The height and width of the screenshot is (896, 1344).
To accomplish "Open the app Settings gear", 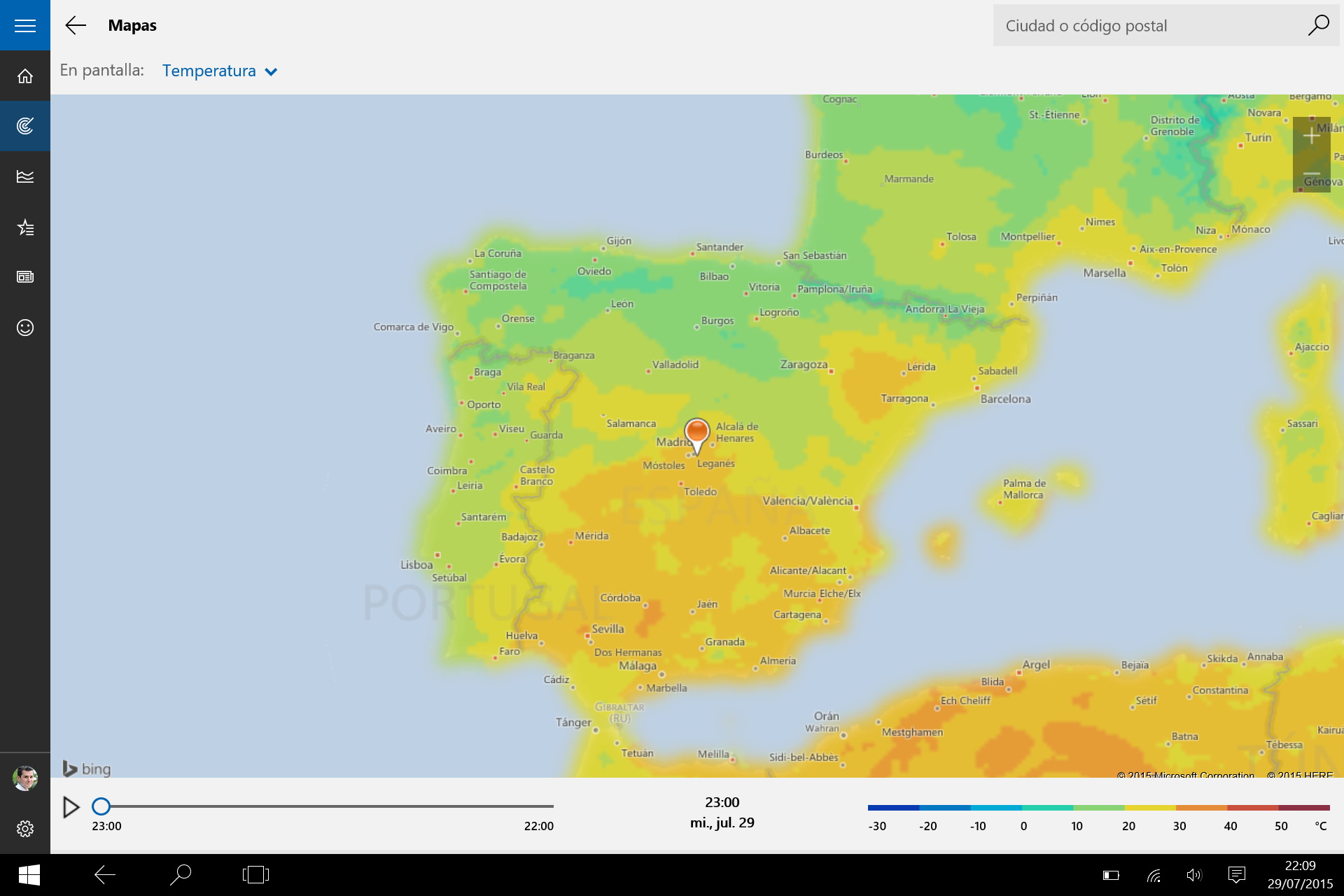I will tap(25, 829).
